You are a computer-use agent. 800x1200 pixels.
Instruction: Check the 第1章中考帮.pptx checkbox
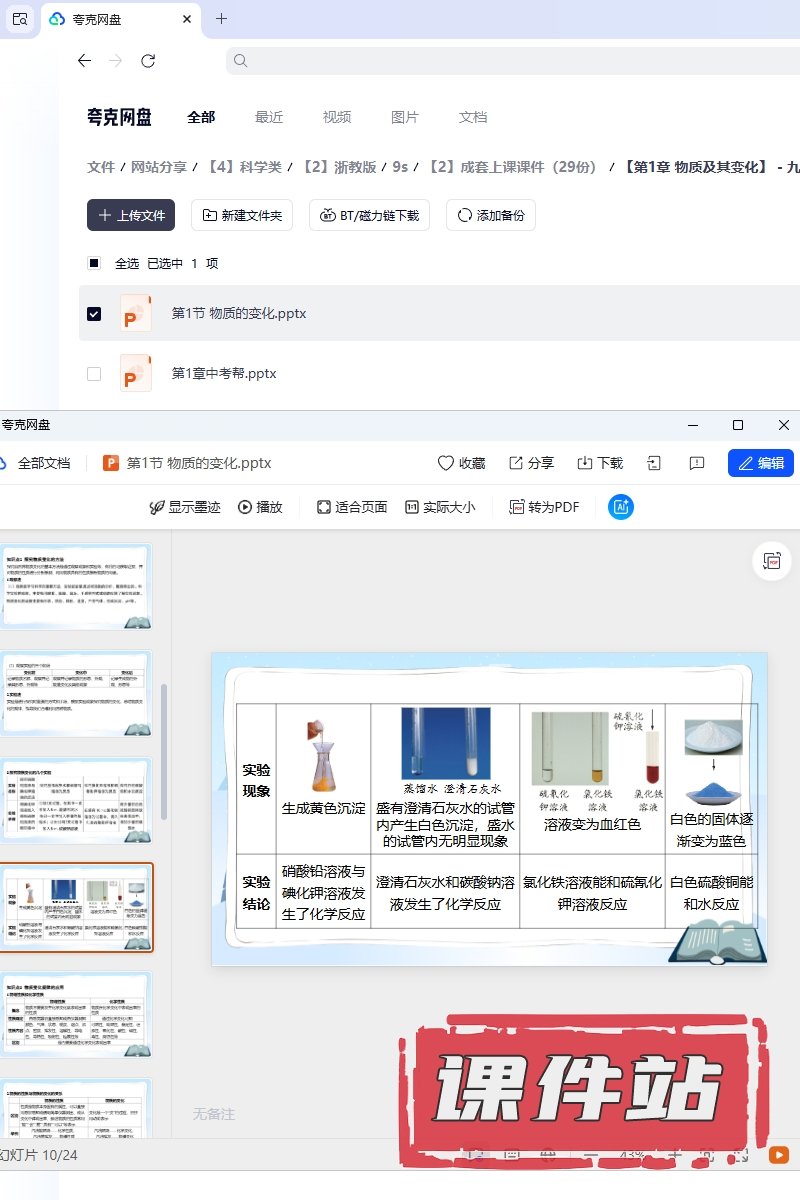(x=94, y=373)
